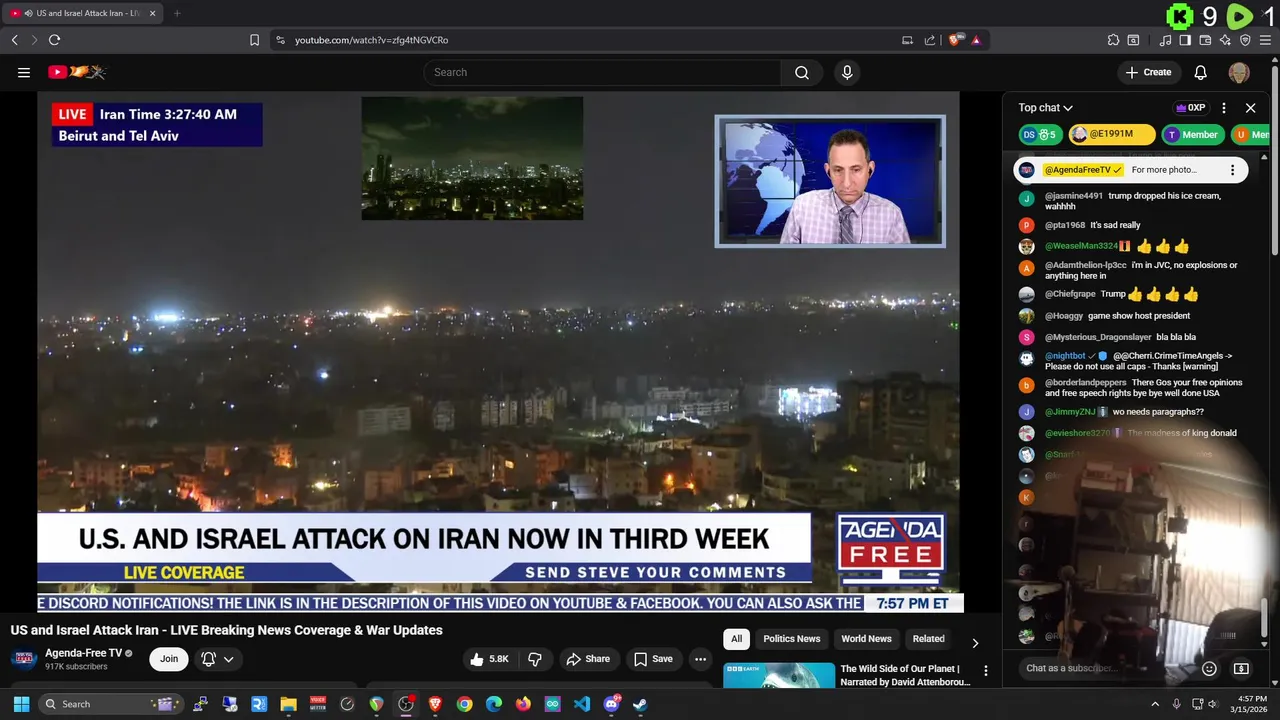Select the DS gifted memberships chip
1280x720 pixels.
click(1041, 135)
